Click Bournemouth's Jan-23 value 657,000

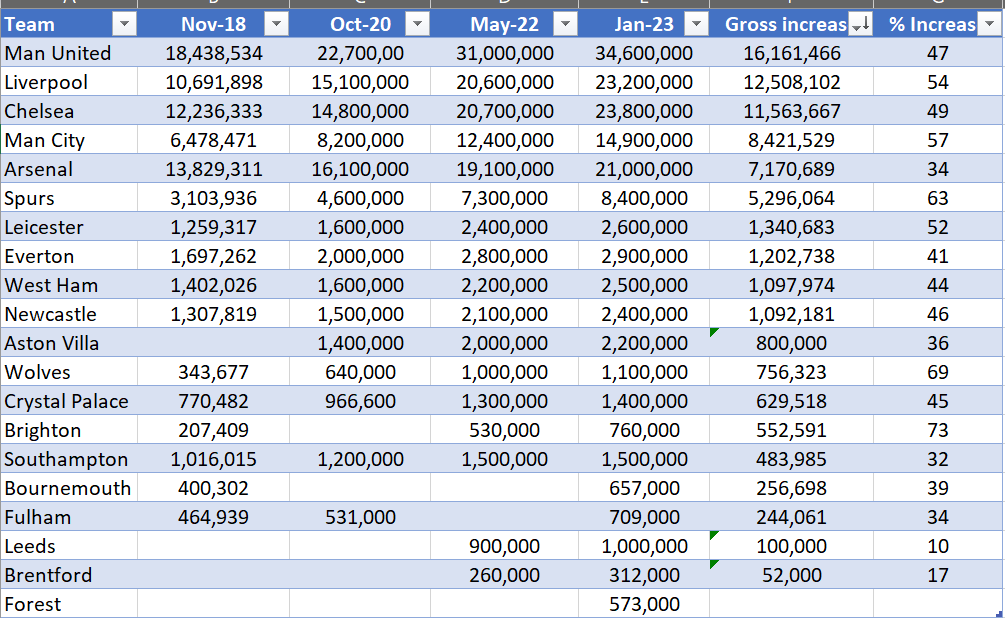click(x=644, y=488)
